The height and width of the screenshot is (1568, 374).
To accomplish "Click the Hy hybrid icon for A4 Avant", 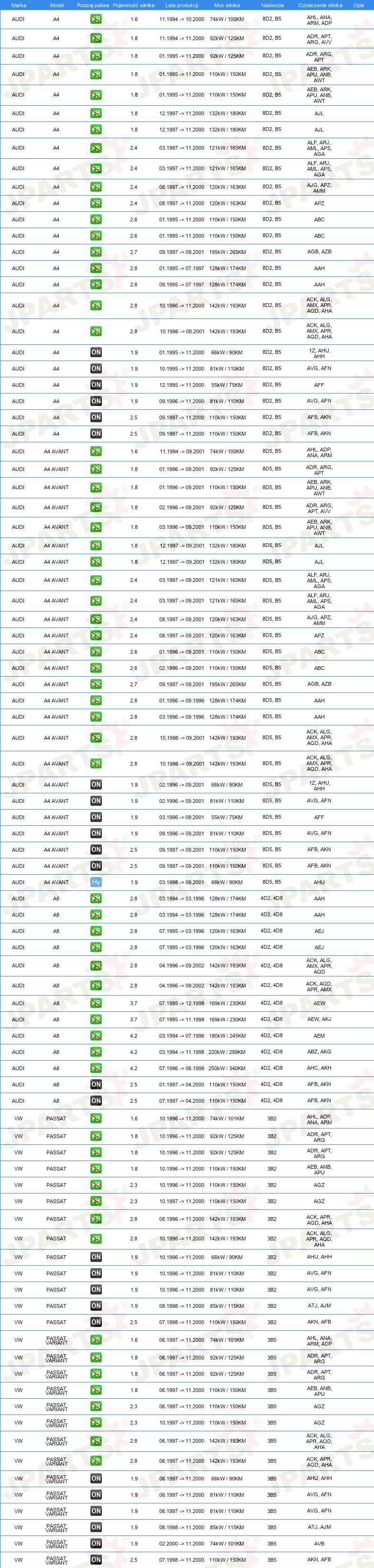I will pyautogui.click(x=96, y=883).
